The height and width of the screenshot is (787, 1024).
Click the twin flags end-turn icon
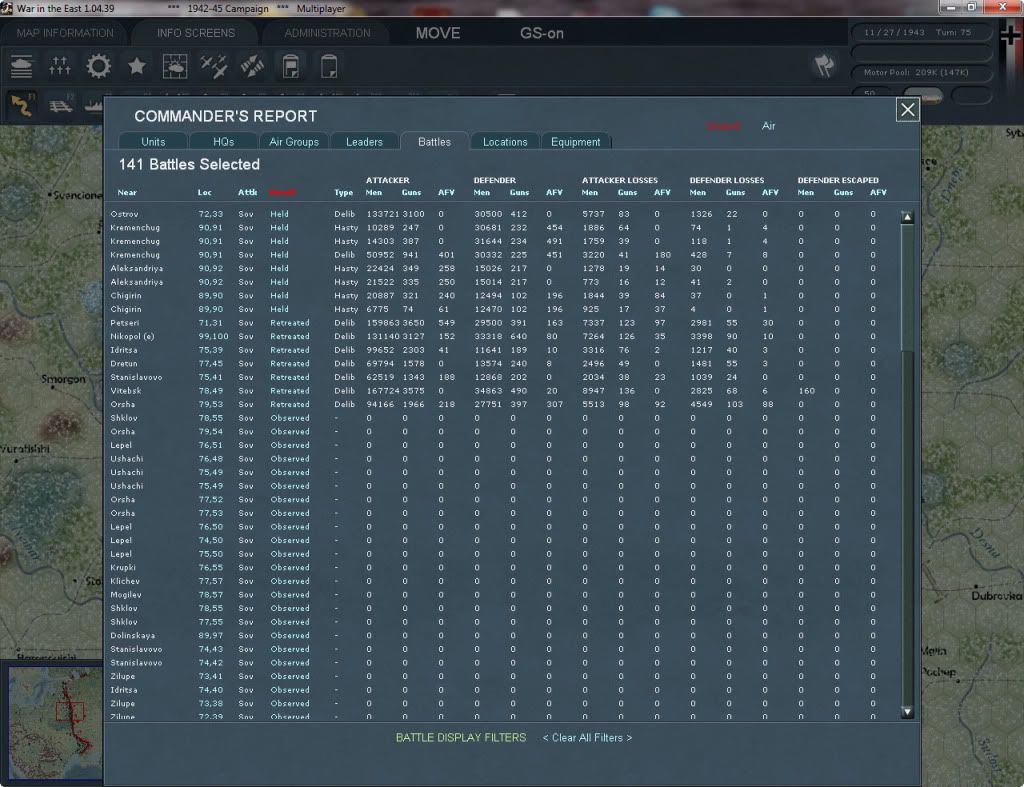coord(824,66)
